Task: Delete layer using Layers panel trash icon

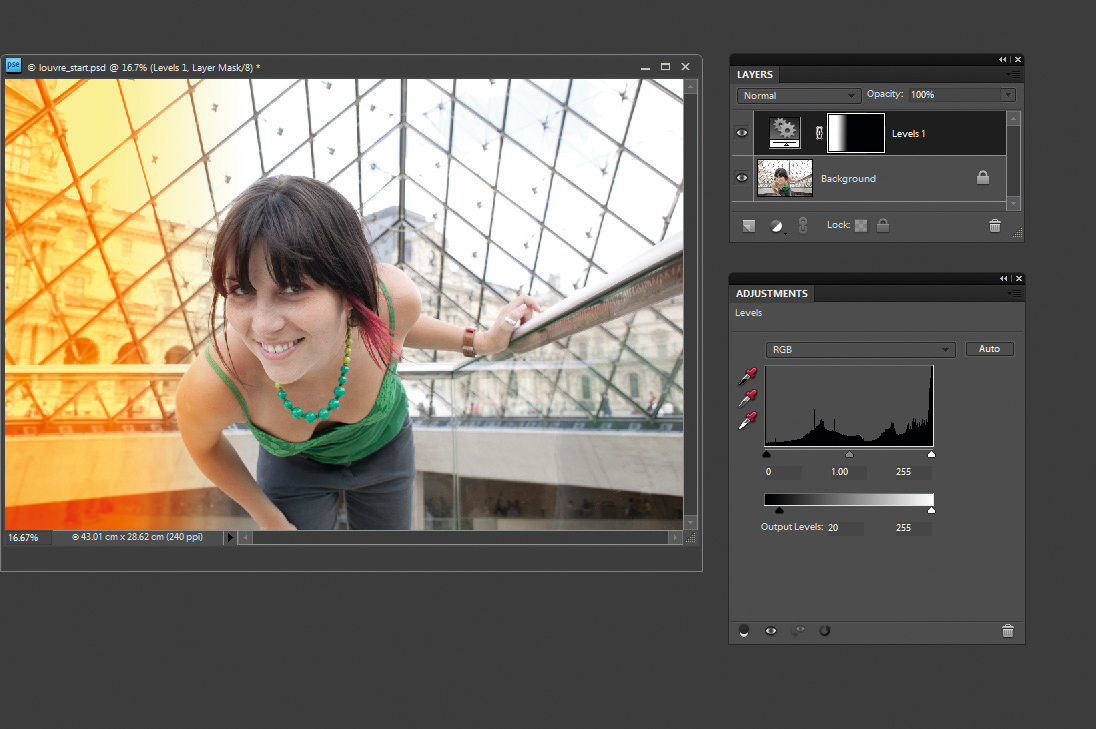Action: pos(995,226)
